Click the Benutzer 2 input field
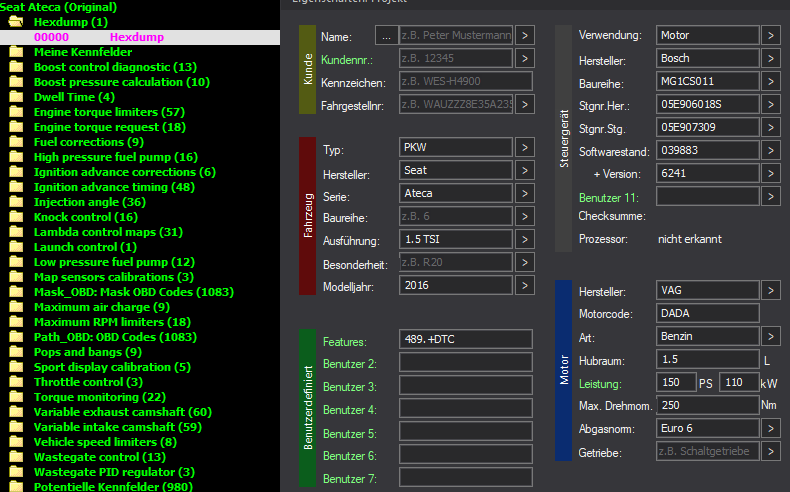The image size is (790, 492). tap(466, 362)
